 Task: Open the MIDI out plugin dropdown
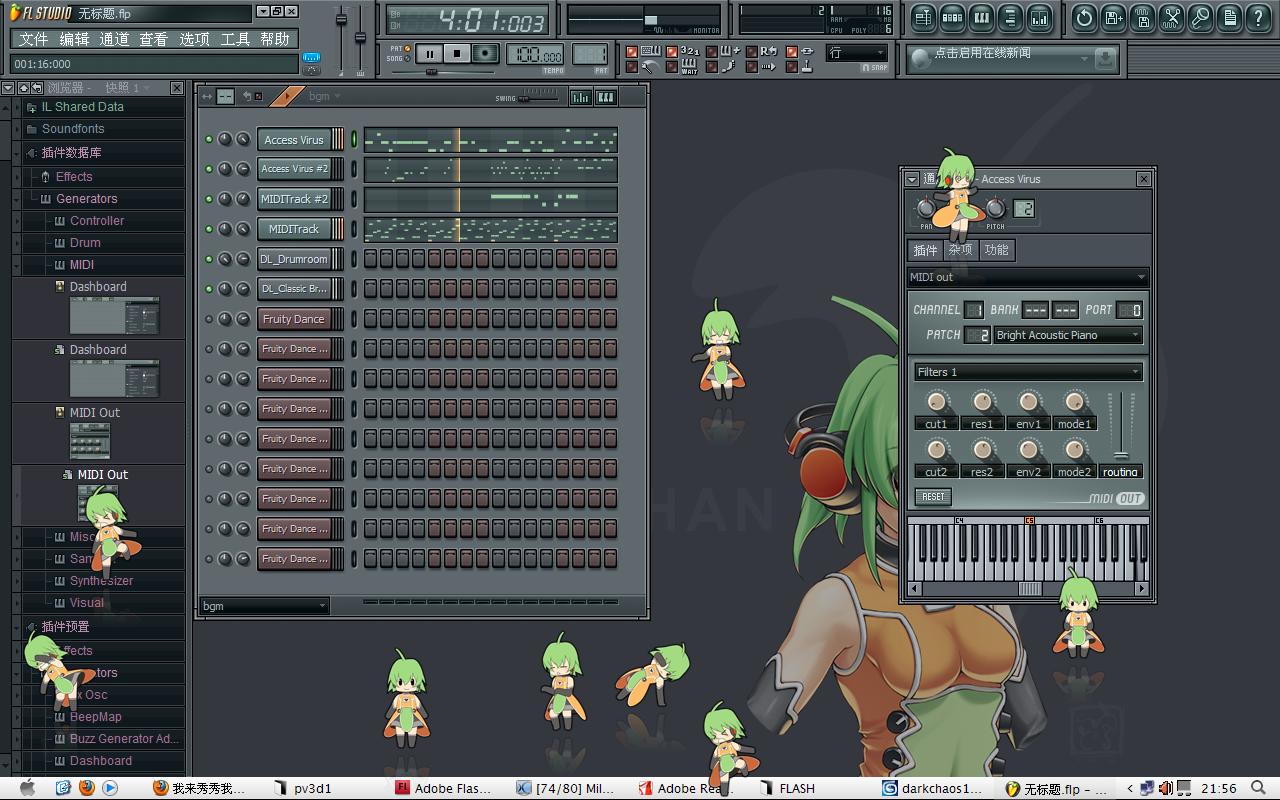coord(1028,277)
